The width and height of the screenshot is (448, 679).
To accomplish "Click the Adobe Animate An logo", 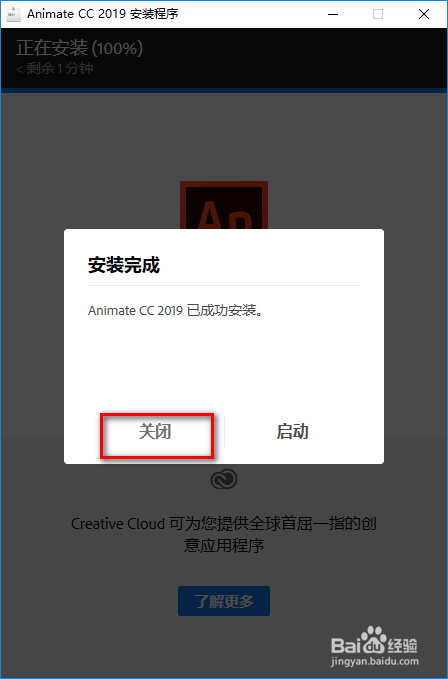I will (224, 205).
